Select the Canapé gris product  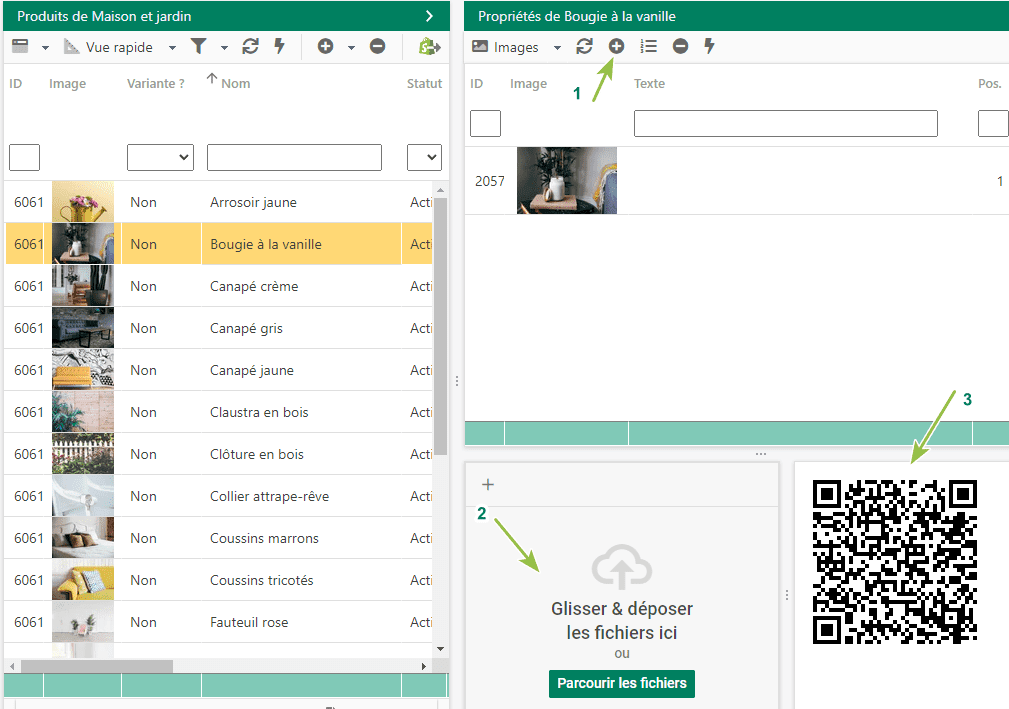click(219, 328)
